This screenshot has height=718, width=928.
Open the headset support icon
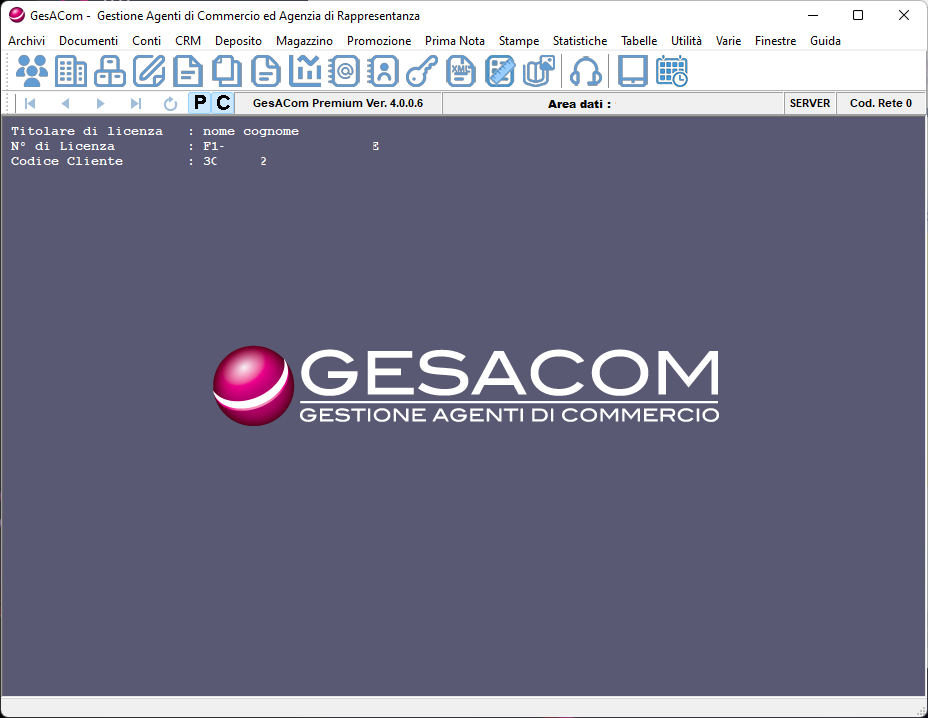[x=586, y=71]
